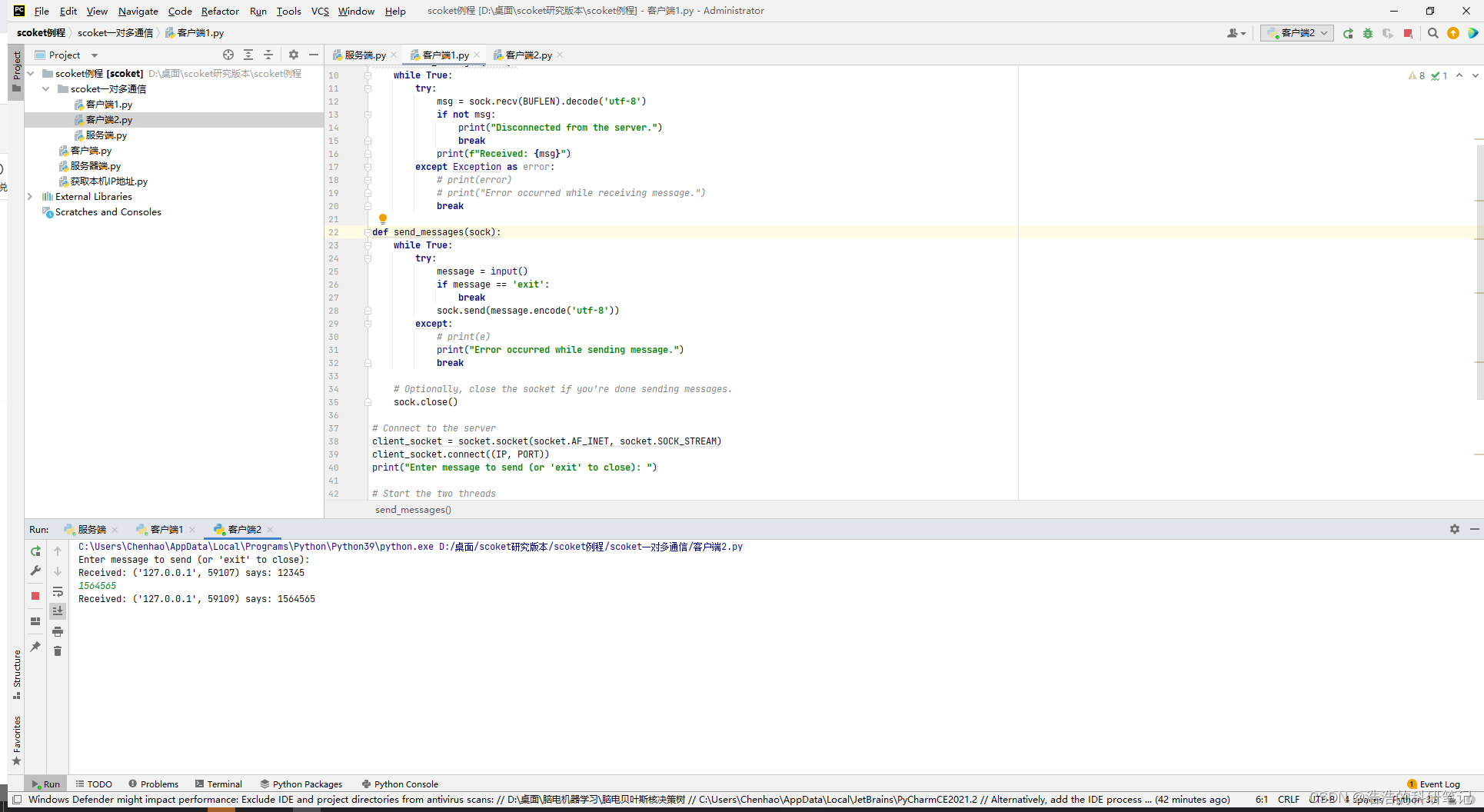1484x812 pixels.
Task: Open Python Packages tool window
Action: (301, 784)
